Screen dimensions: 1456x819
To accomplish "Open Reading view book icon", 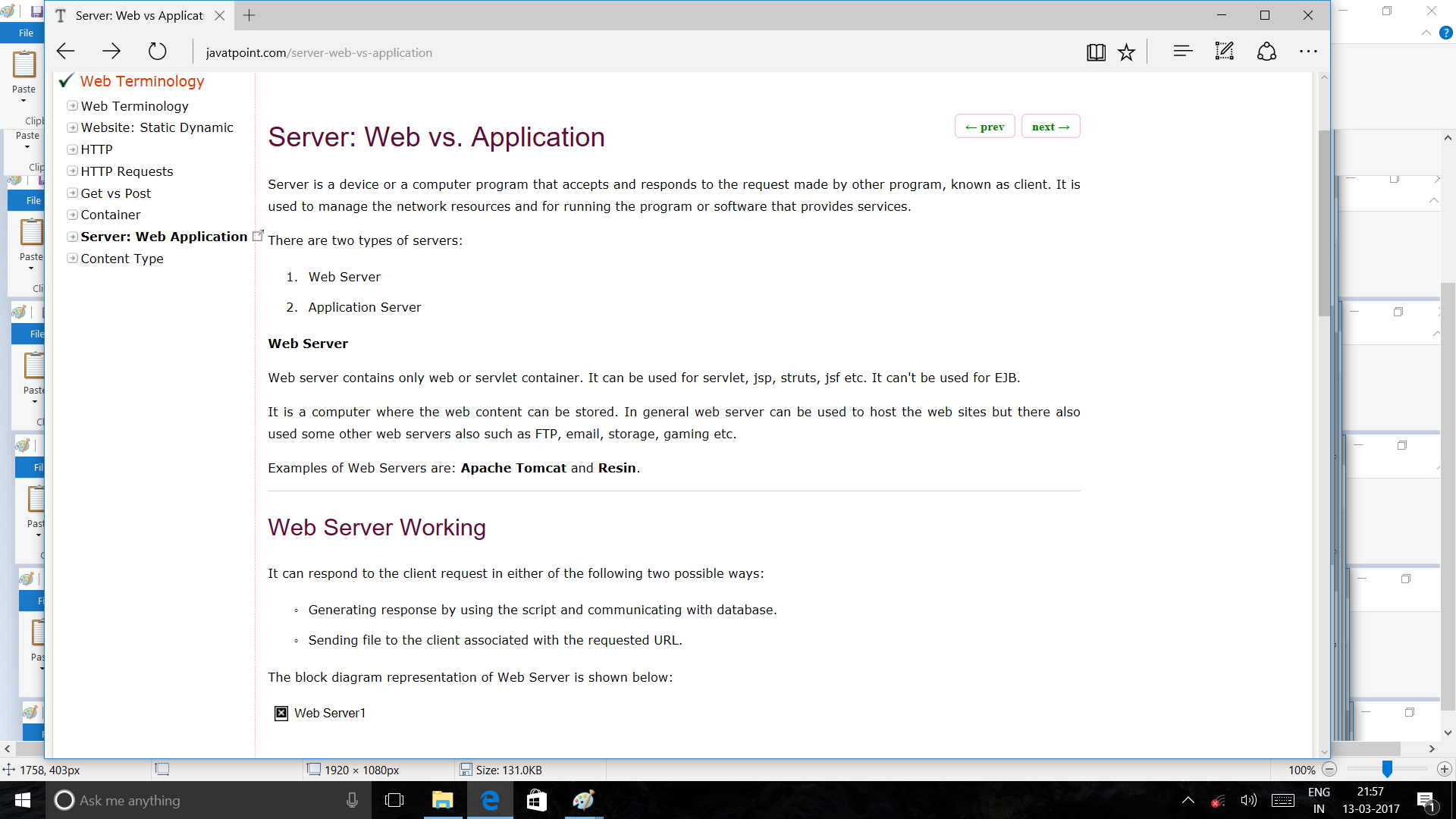I will 1096,52.
